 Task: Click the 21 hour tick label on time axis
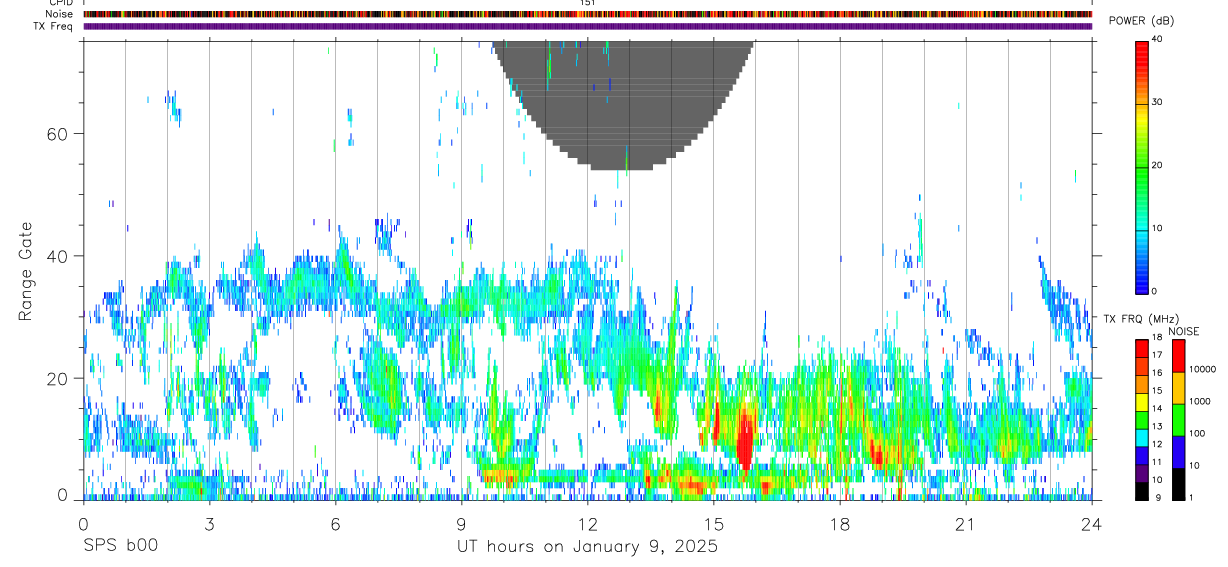click(x=966, y=524)
